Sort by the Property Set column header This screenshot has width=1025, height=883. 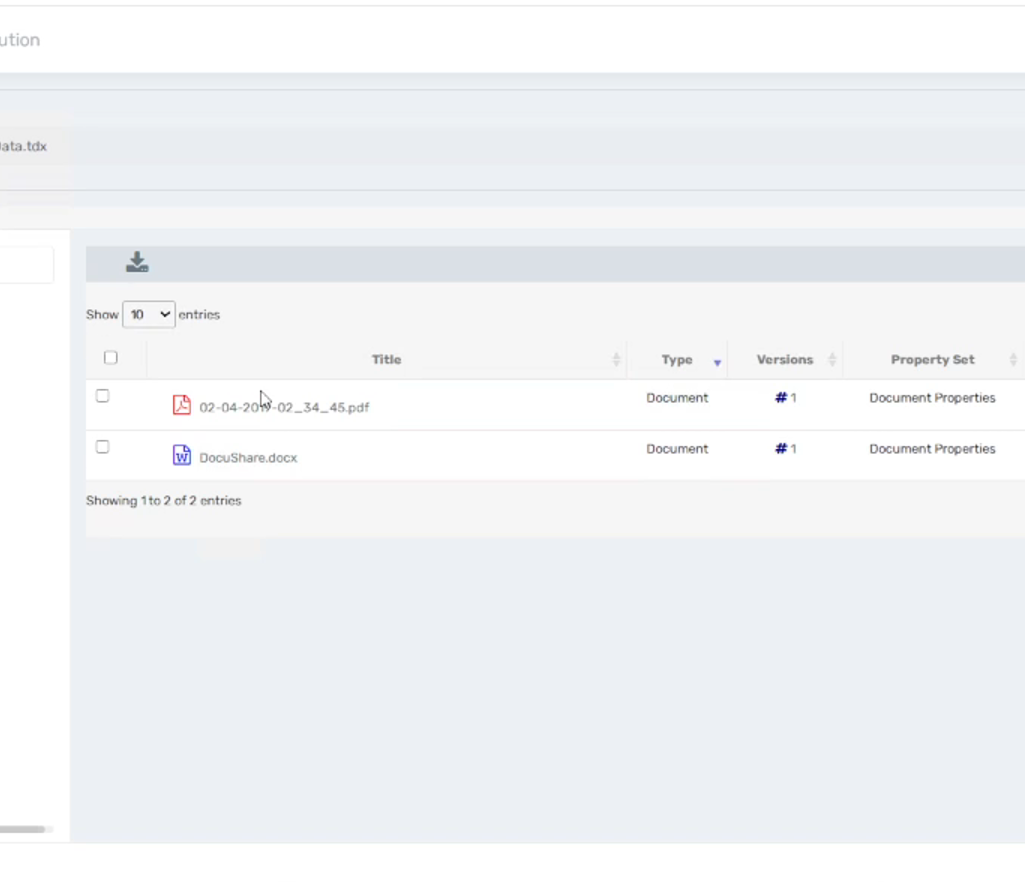(x=932, y=359)
